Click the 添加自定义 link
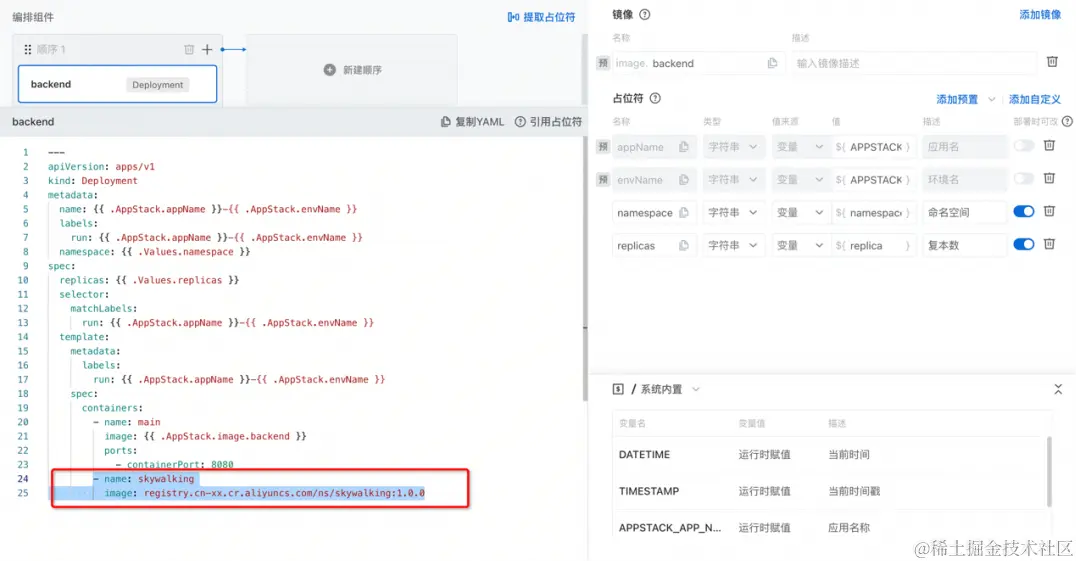 (x=1035, y=99)
